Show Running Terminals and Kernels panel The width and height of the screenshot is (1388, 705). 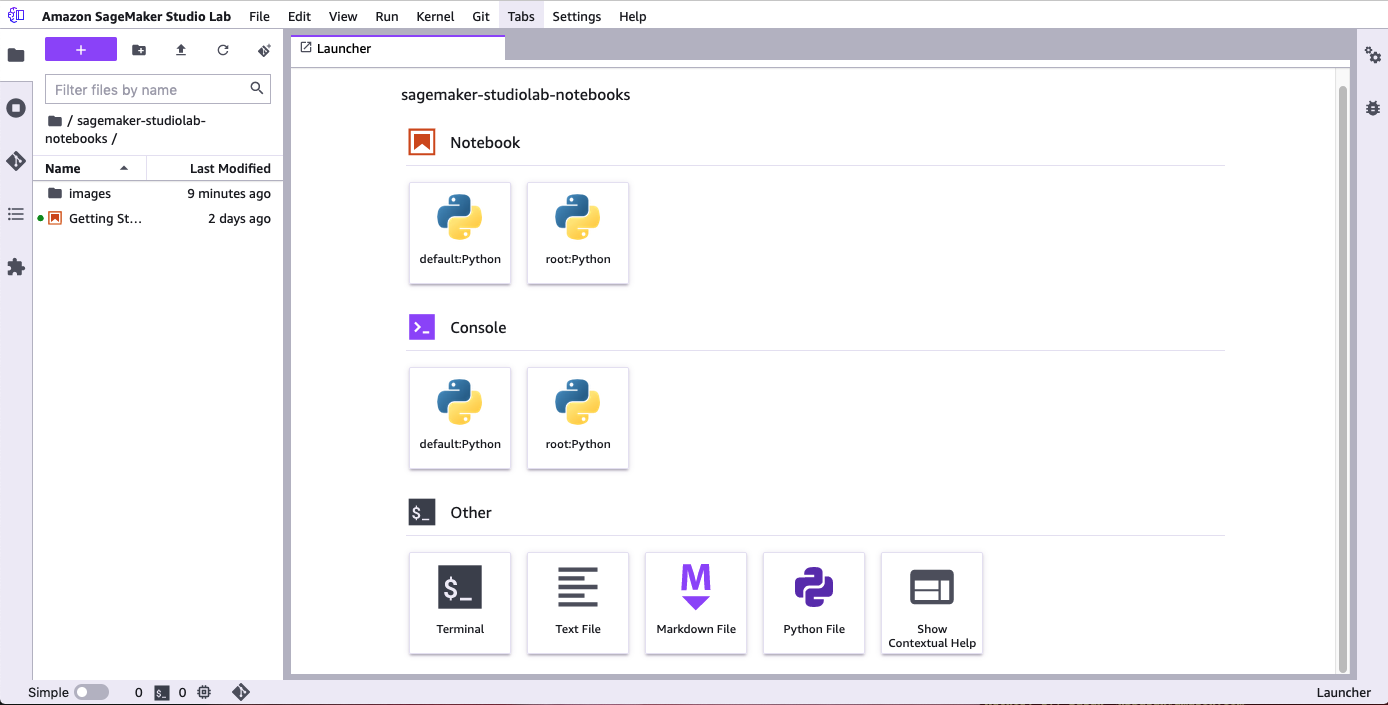tap(16, 107)
